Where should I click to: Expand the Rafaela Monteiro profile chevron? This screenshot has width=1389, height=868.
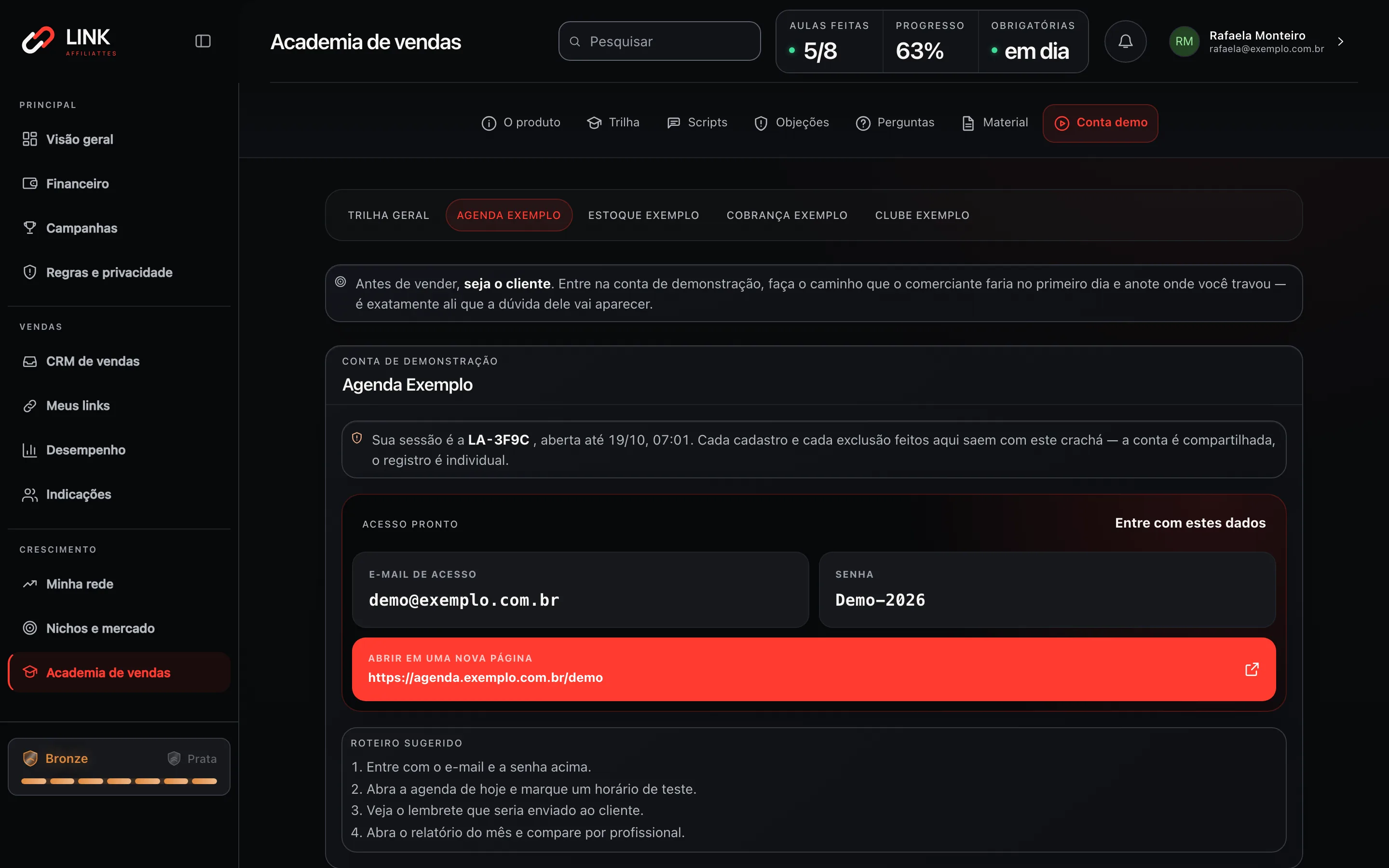point(1341,41)
